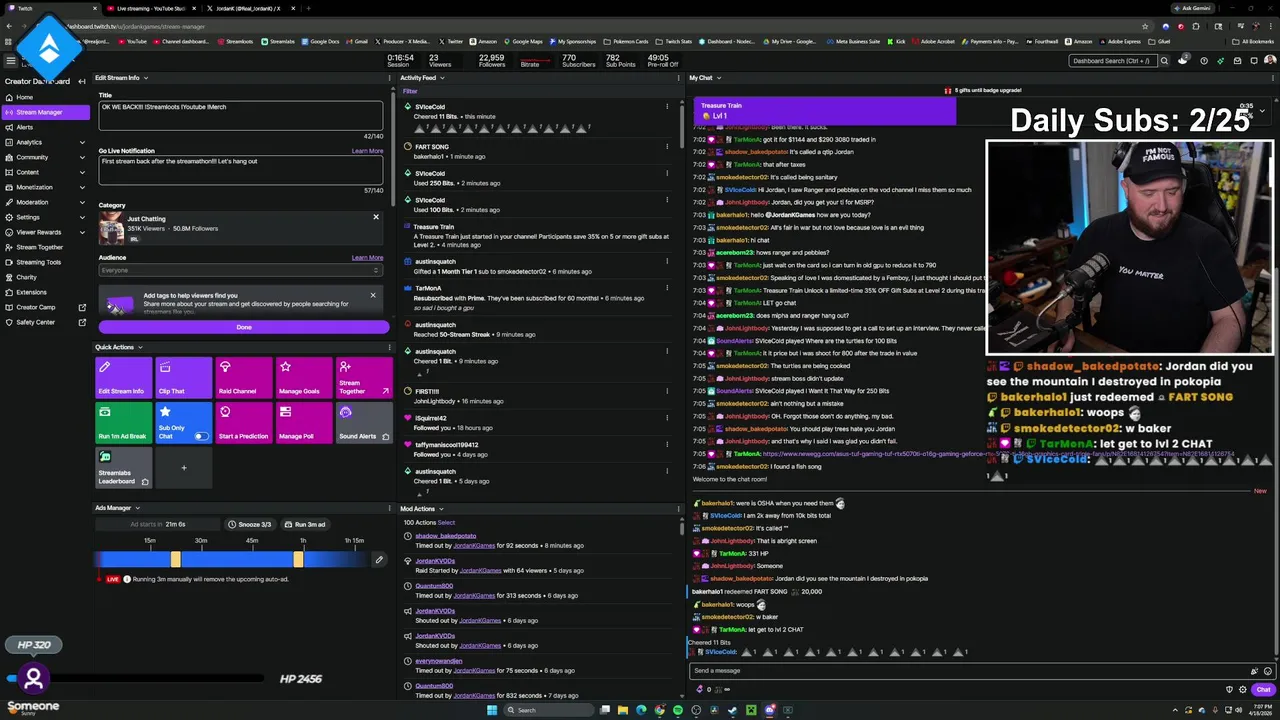Click Run 1m Ad Break quick action
Viewport: 1280px width, 720px height.
[122, 422]
